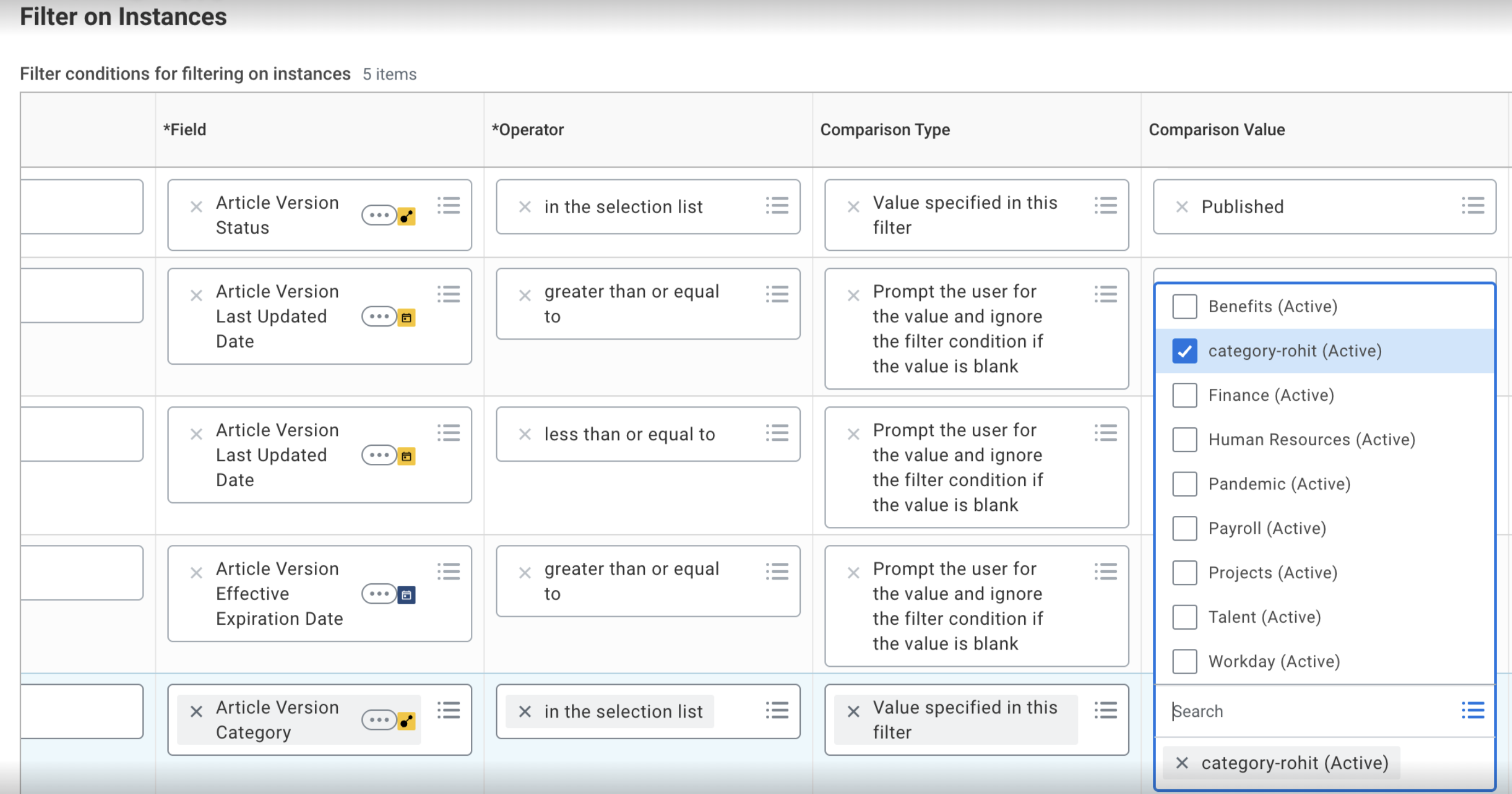1512x794 pixels.
Task: Click the Operator column header
Action: (527, 130)
